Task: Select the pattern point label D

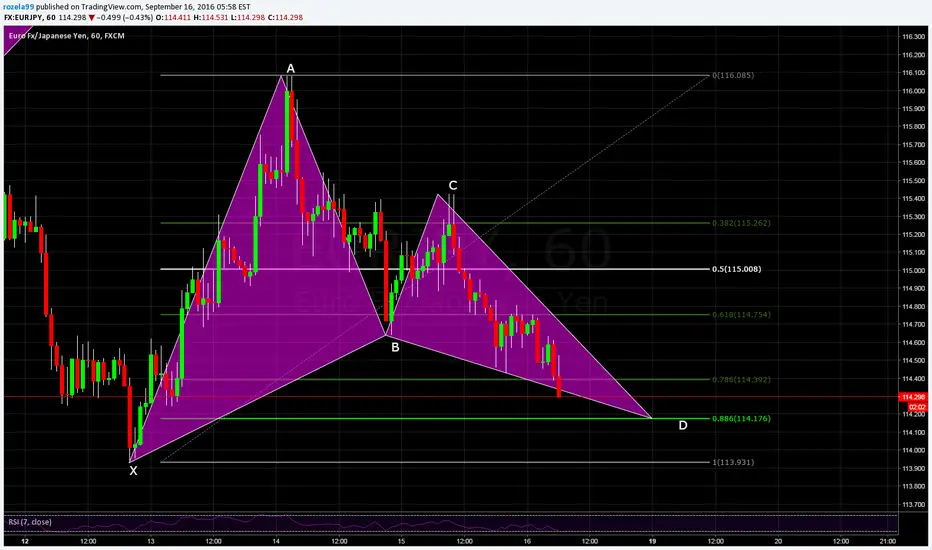Action: pyautogui.click(x=683, y=425)
